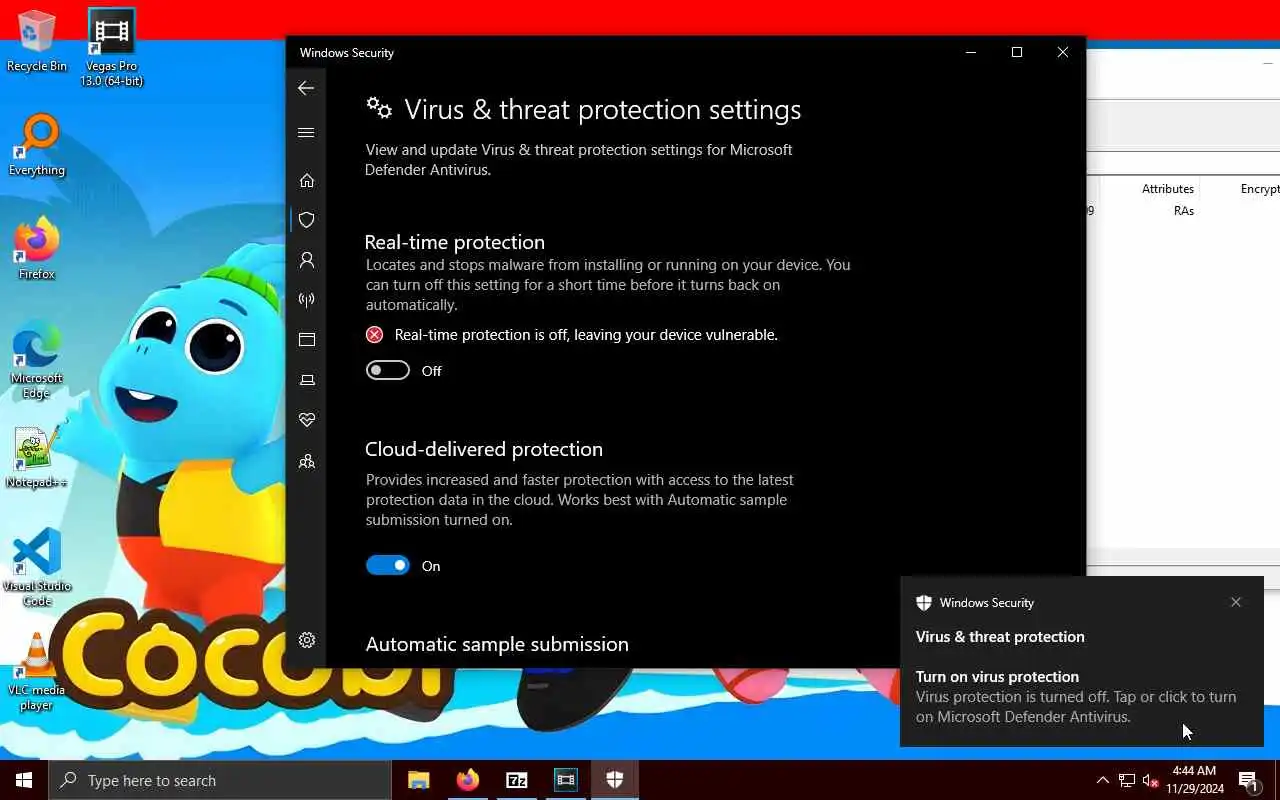Select the Virus & threat protection shield icon
The height and width of the screenshot is (800, 1280).
click(307, 220)
